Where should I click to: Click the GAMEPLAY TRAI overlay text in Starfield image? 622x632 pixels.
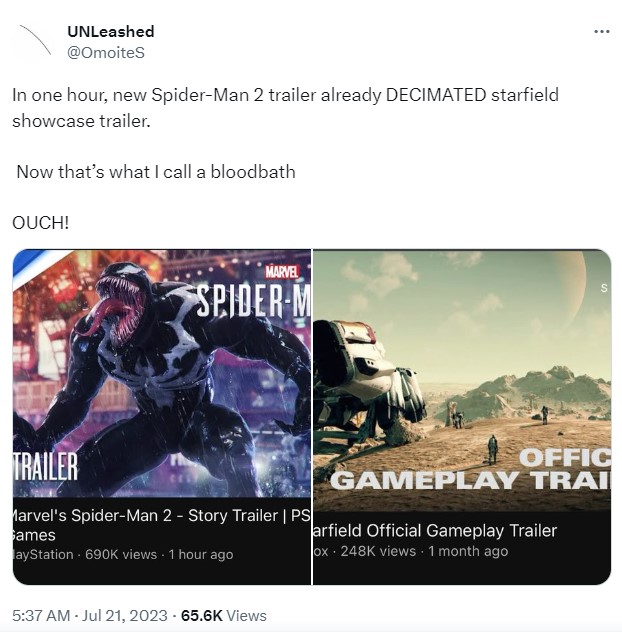pyautogui.click(x=470, y=480)
